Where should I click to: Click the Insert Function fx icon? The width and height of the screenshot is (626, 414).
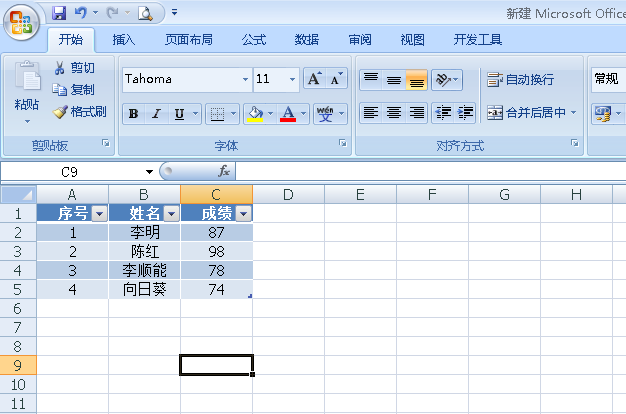224,171
